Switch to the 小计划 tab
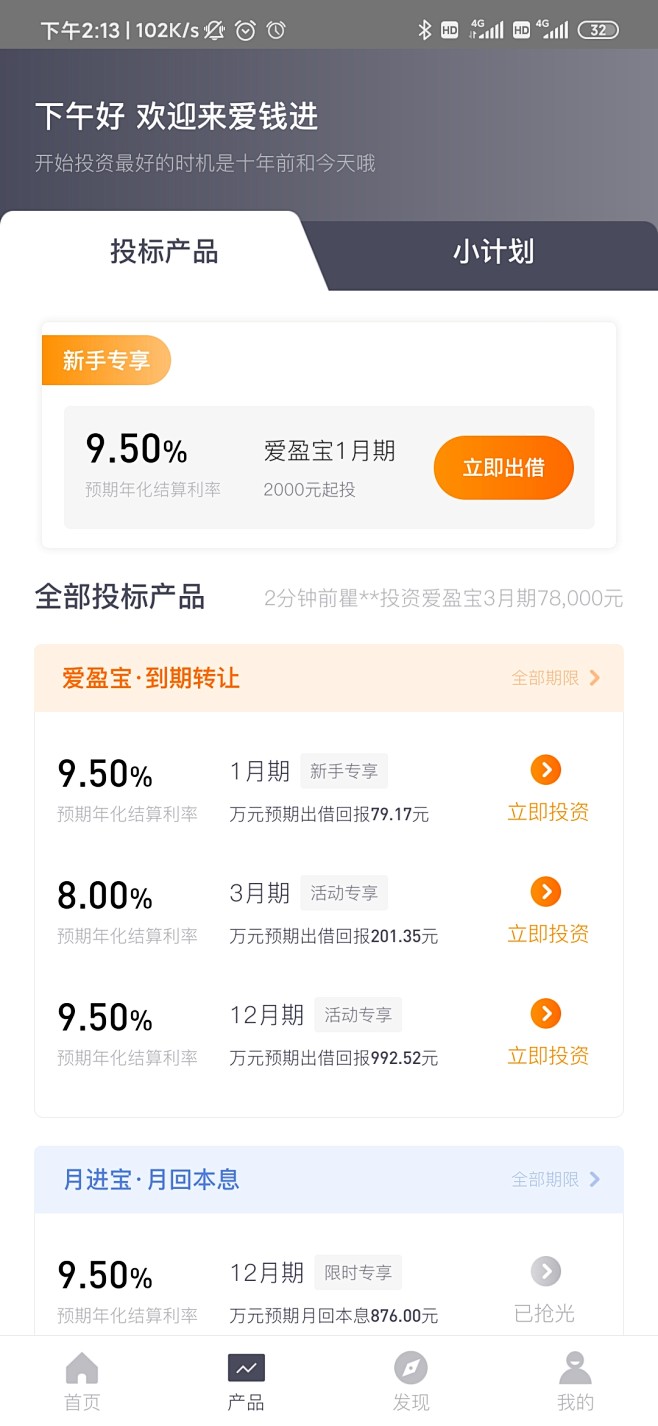The width and height of the screenshot is (658, 1426). 493,252
